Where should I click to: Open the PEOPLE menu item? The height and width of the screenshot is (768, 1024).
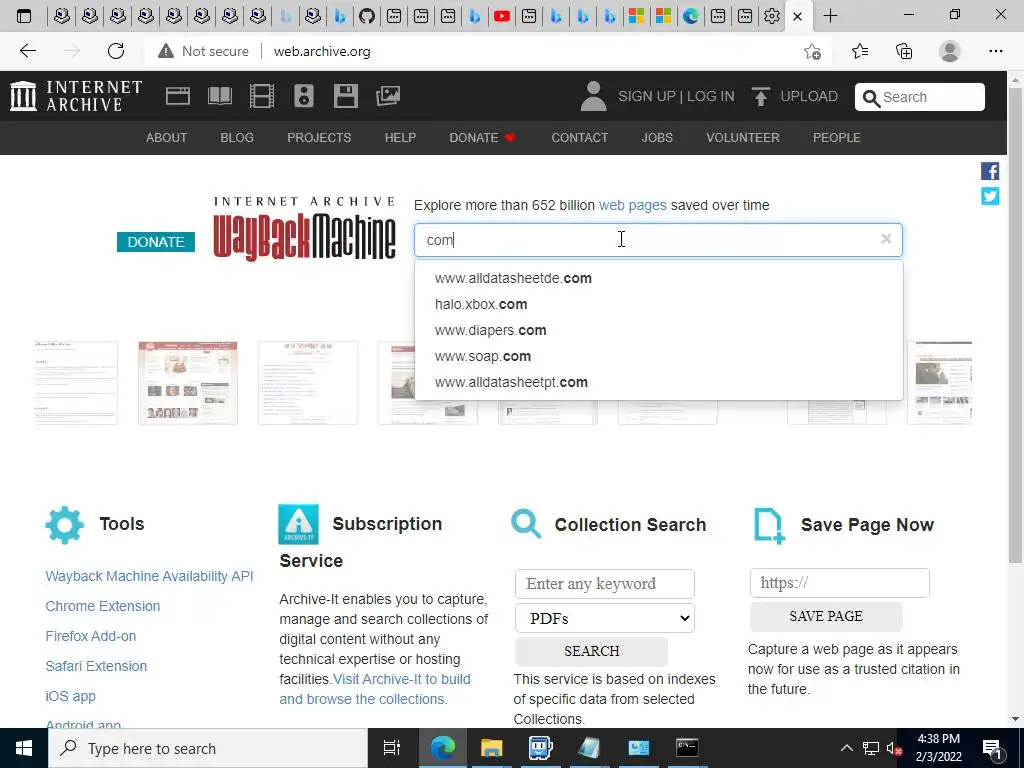837,138
